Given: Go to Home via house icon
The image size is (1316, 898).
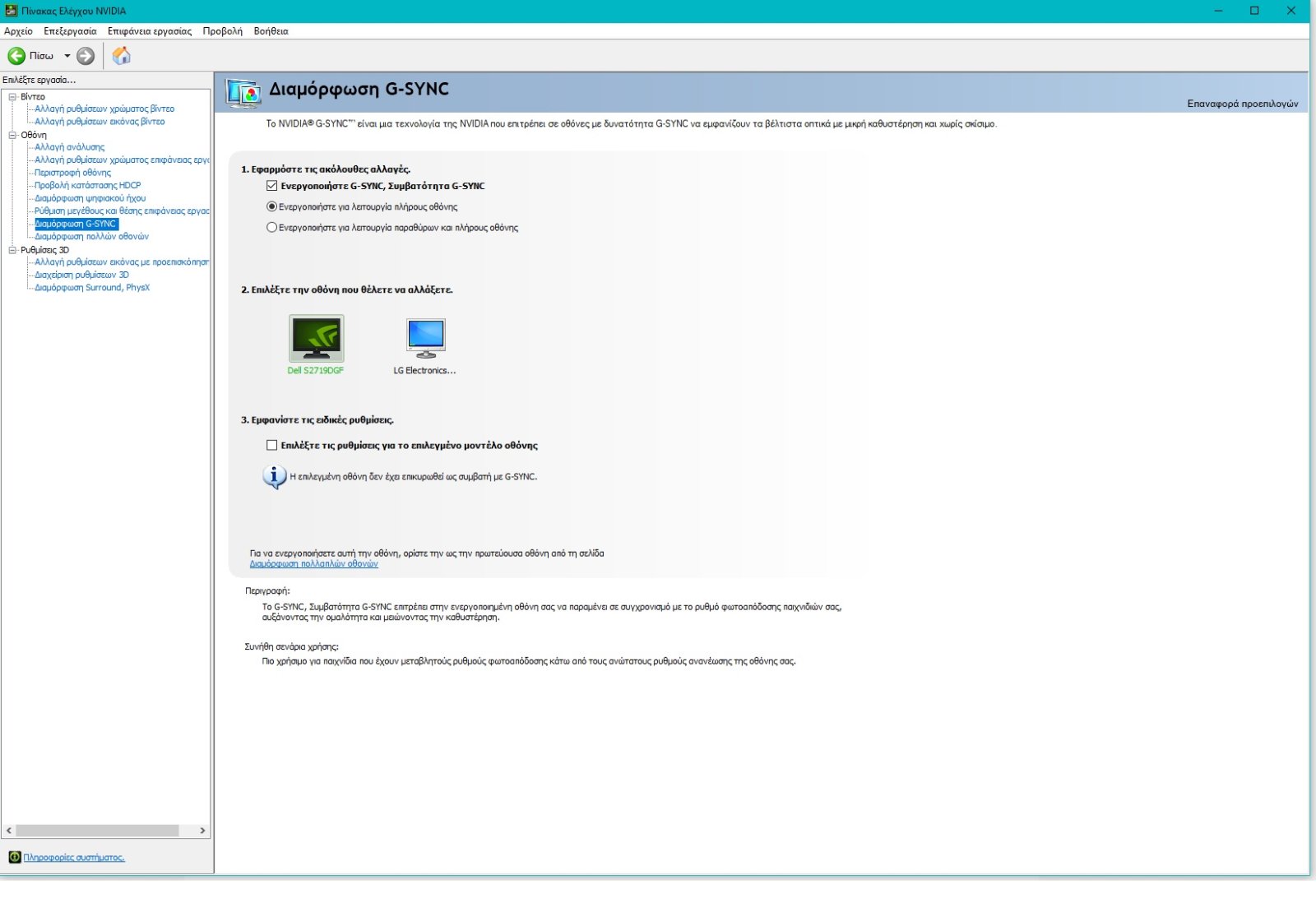Looking at the screenshot, I should tap(122, 56).
